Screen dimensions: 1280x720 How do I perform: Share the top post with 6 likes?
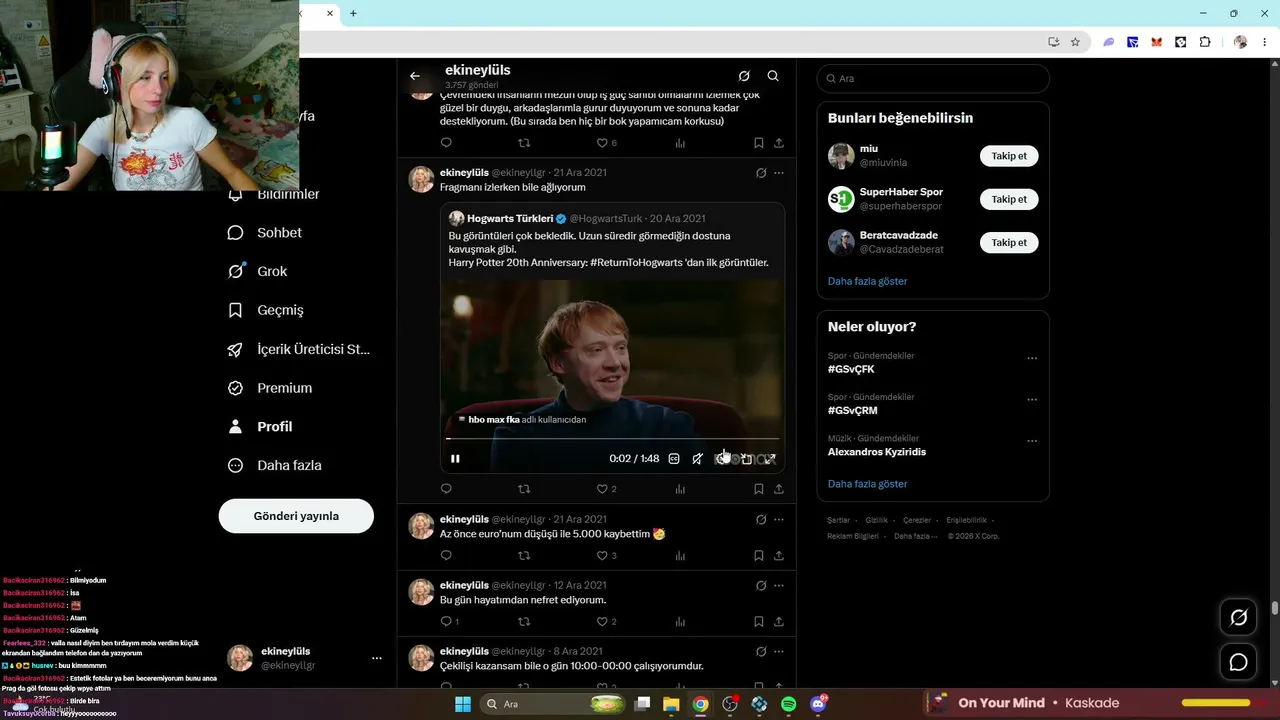[x=779, y=143]
